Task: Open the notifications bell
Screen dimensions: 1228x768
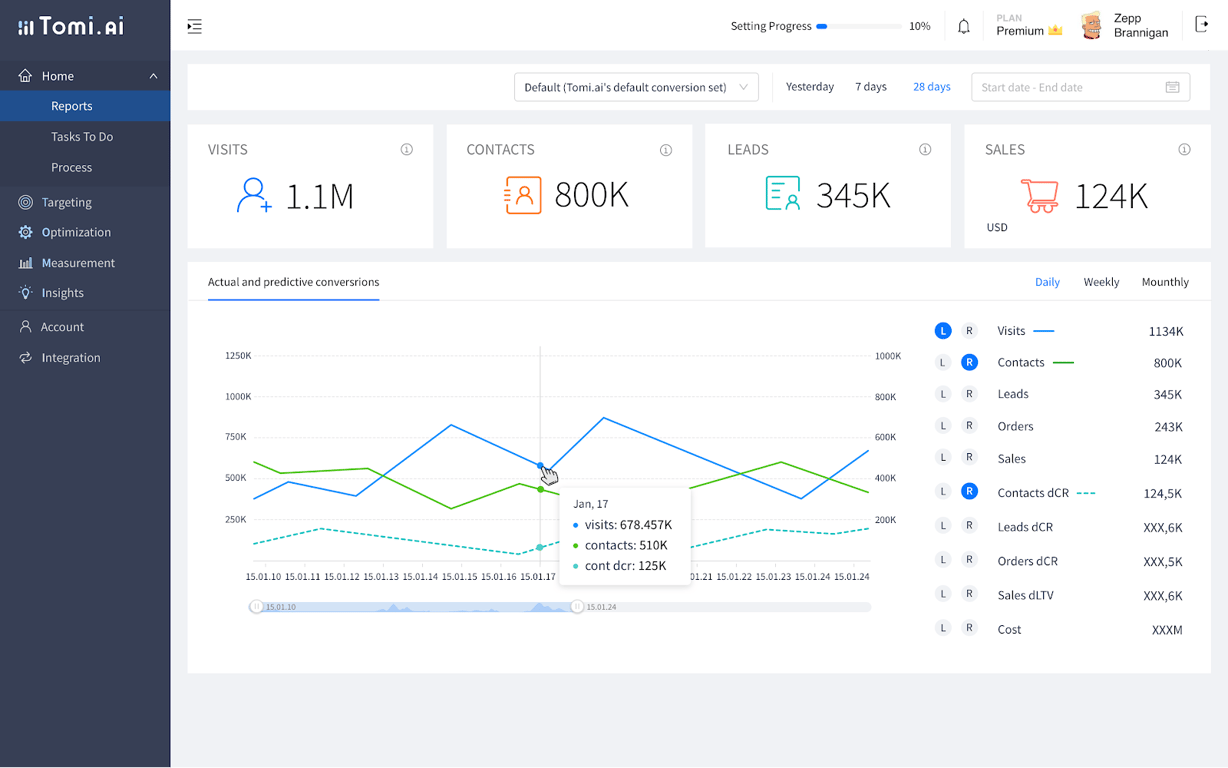Action: tap(964, 26)
